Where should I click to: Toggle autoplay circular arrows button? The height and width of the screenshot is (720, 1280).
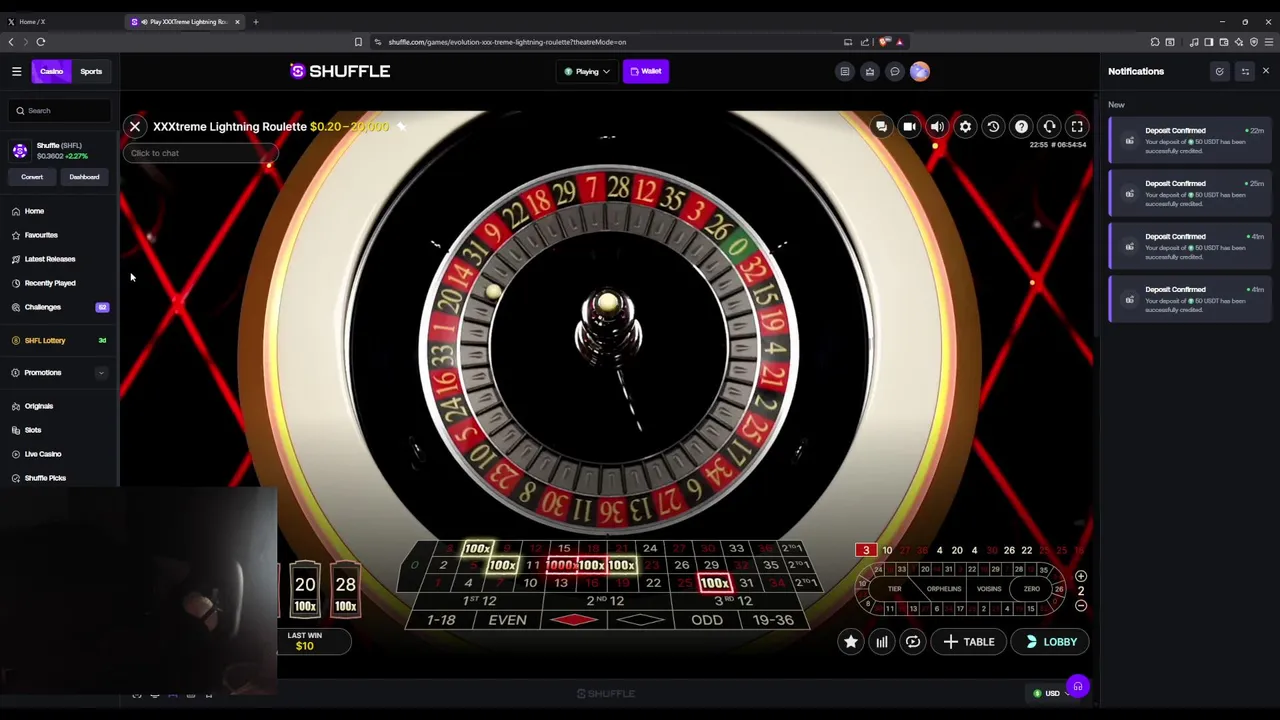pos(913,642)
